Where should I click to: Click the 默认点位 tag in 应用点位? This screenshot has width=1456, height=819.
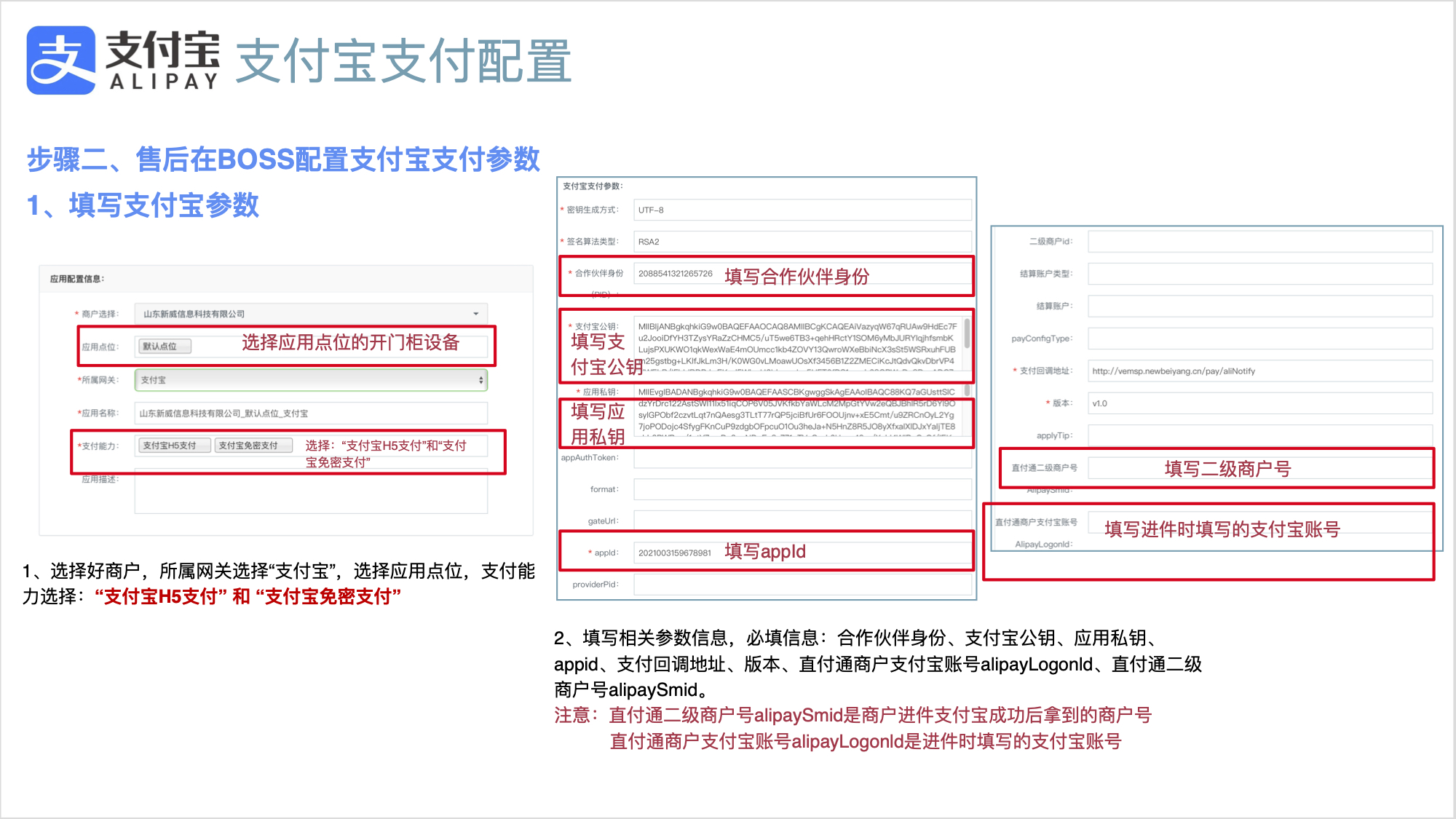pos(165,347)
